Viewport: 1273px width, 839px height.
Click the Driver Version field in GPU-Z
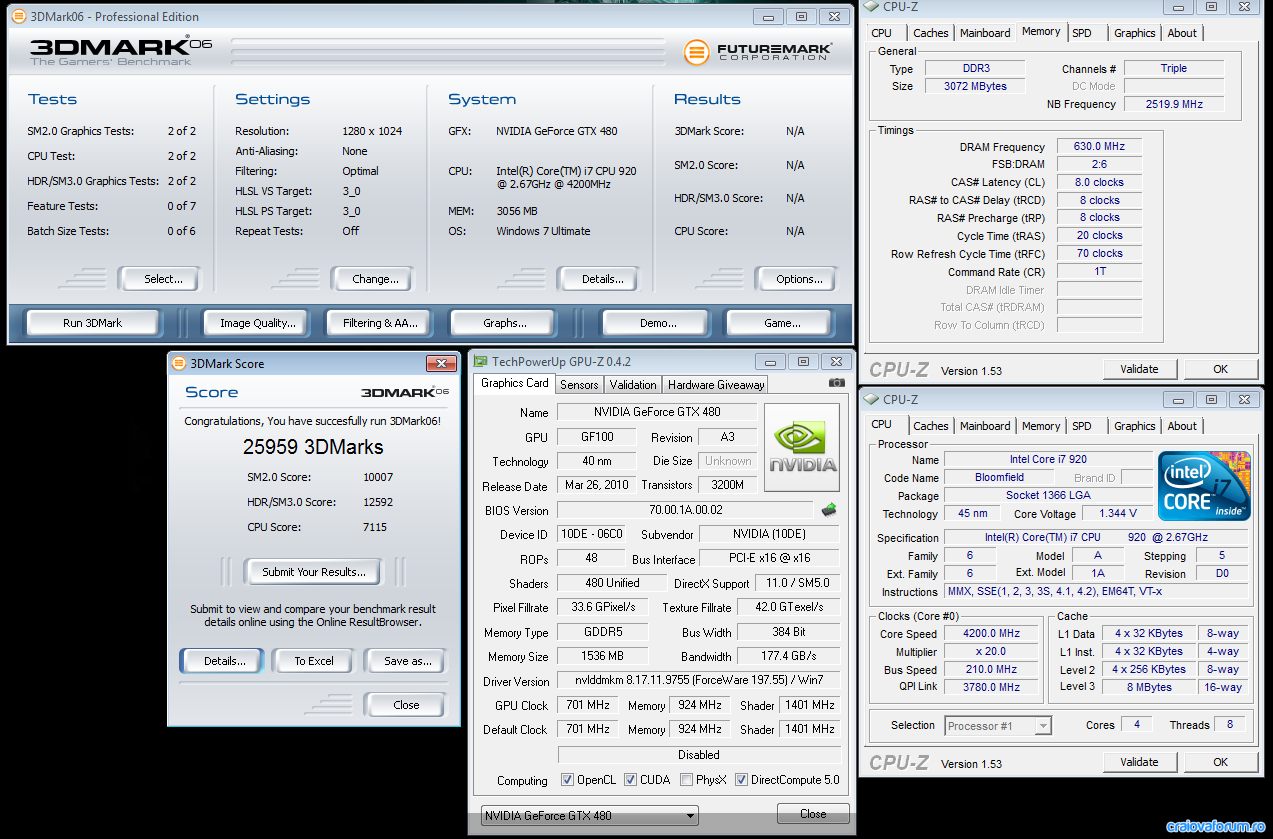[699, 682]
